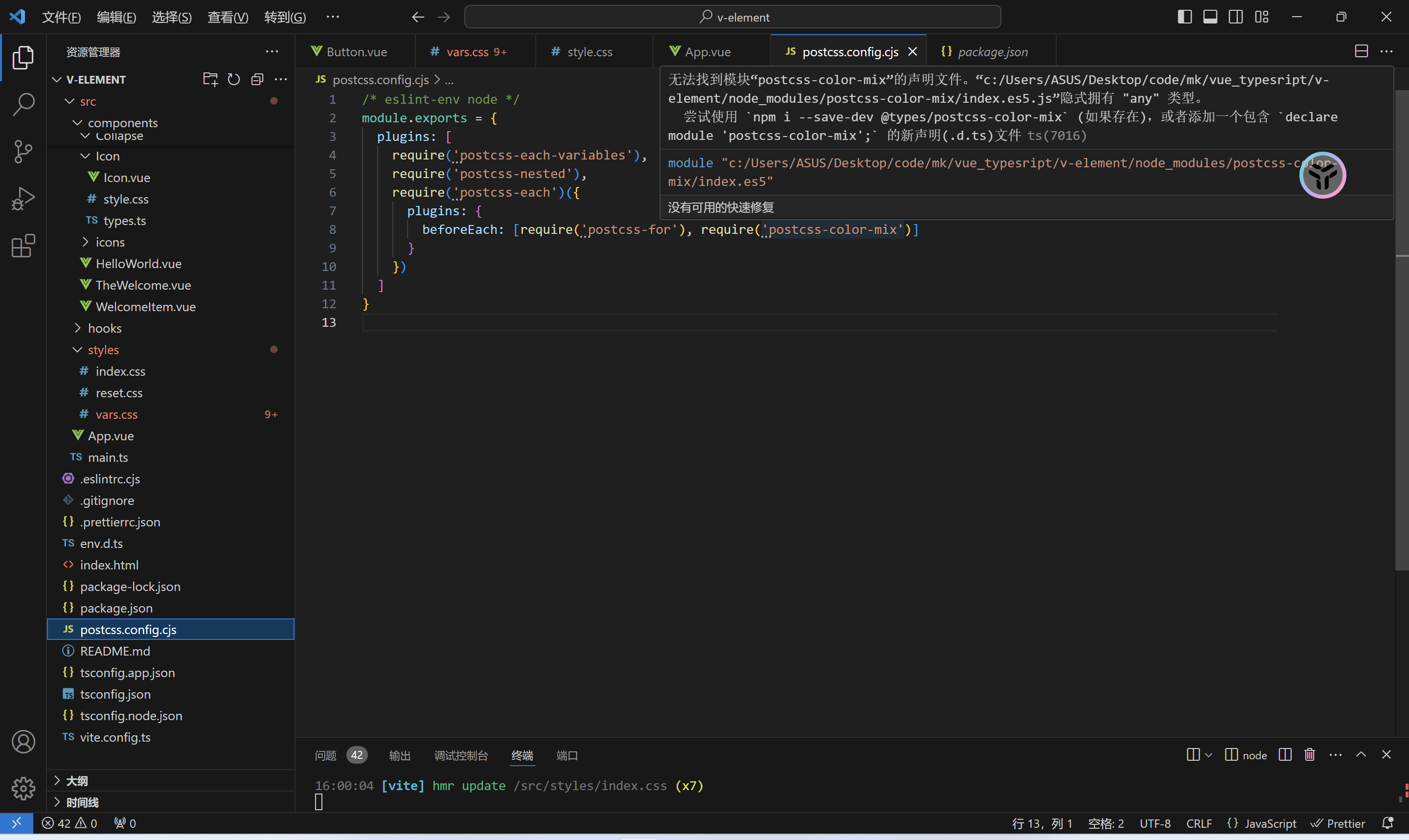Open the Search view in activity bar

point(23,104)
